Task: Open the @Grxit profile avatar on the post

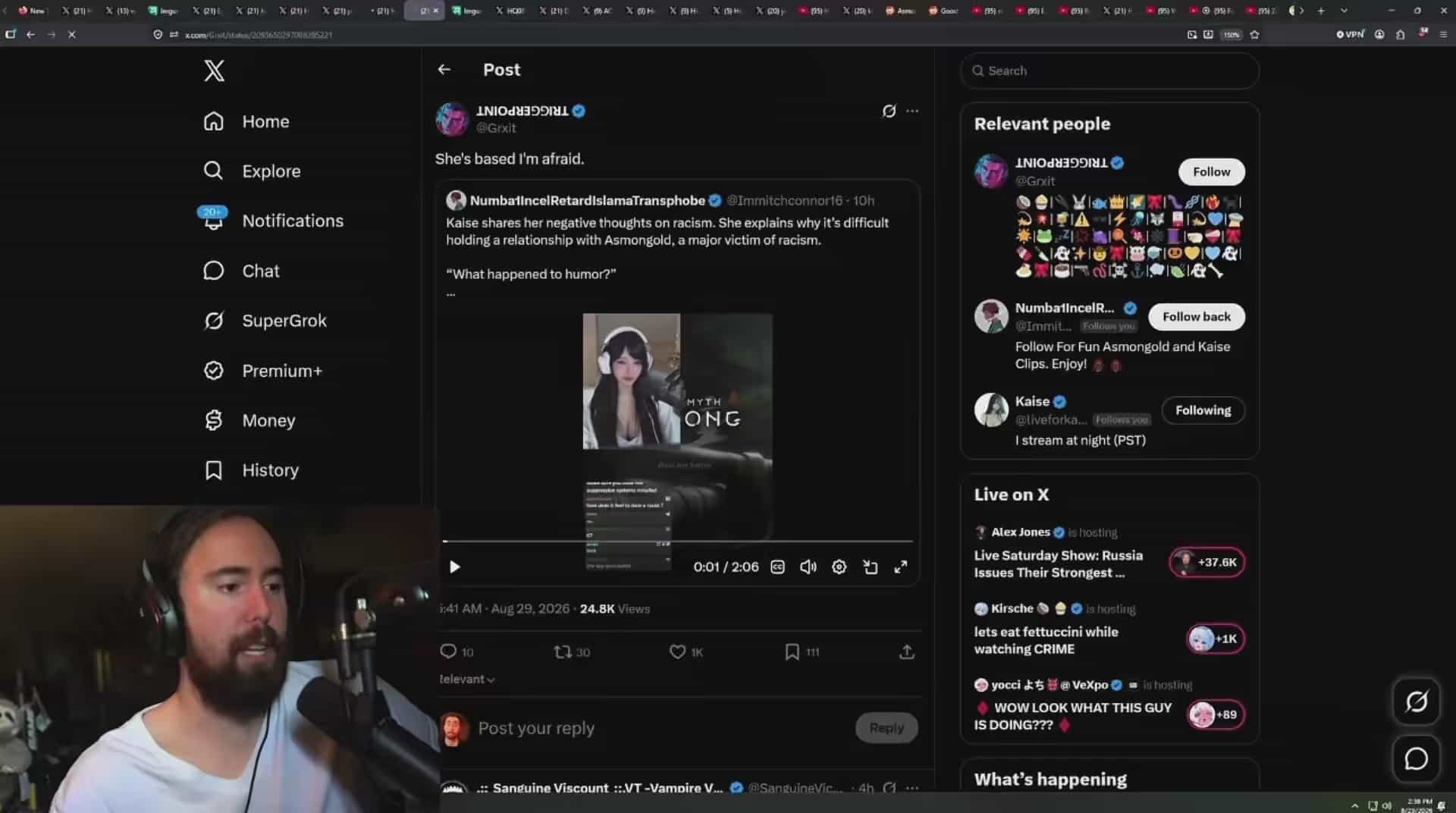Action: pyautogui.click(x=452, y=119)
